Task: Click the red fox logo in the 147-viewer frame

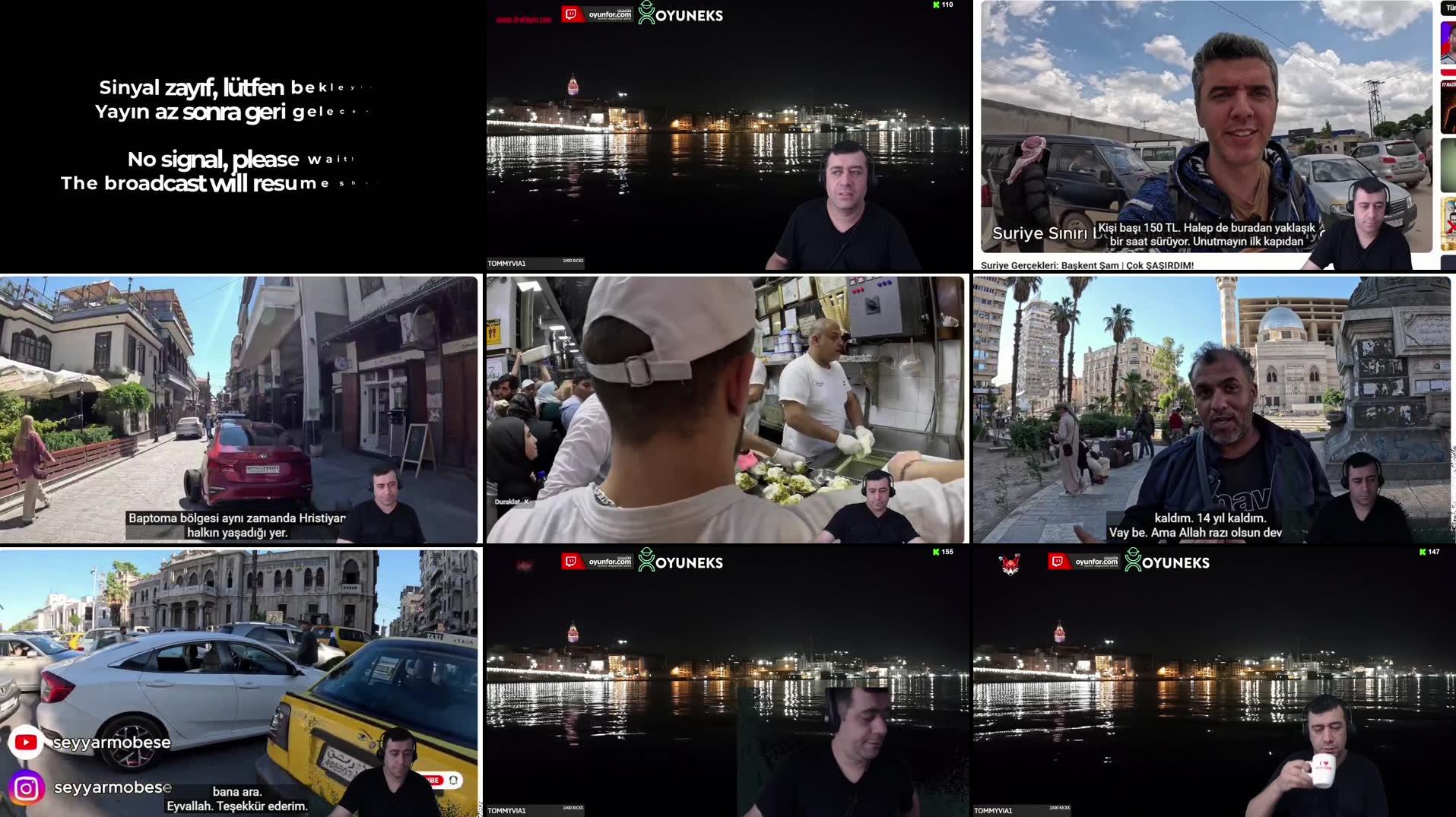Action: coord(1010,564)
